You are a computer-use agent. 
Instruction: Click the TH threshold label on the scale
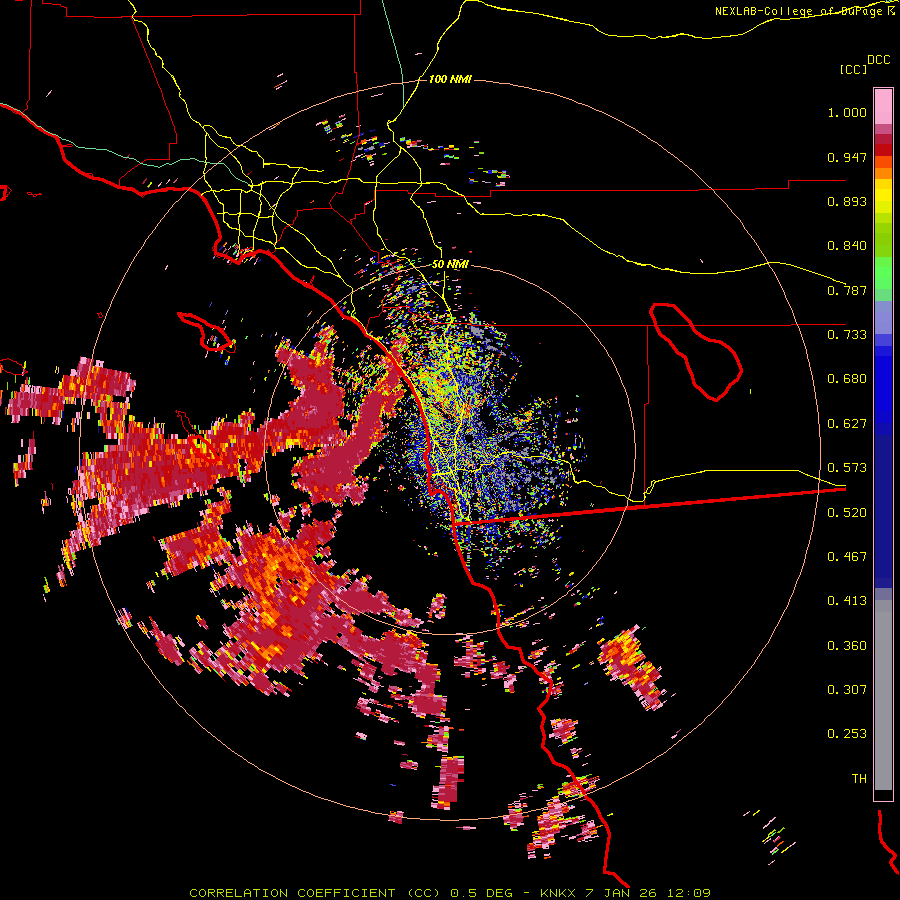859,779
